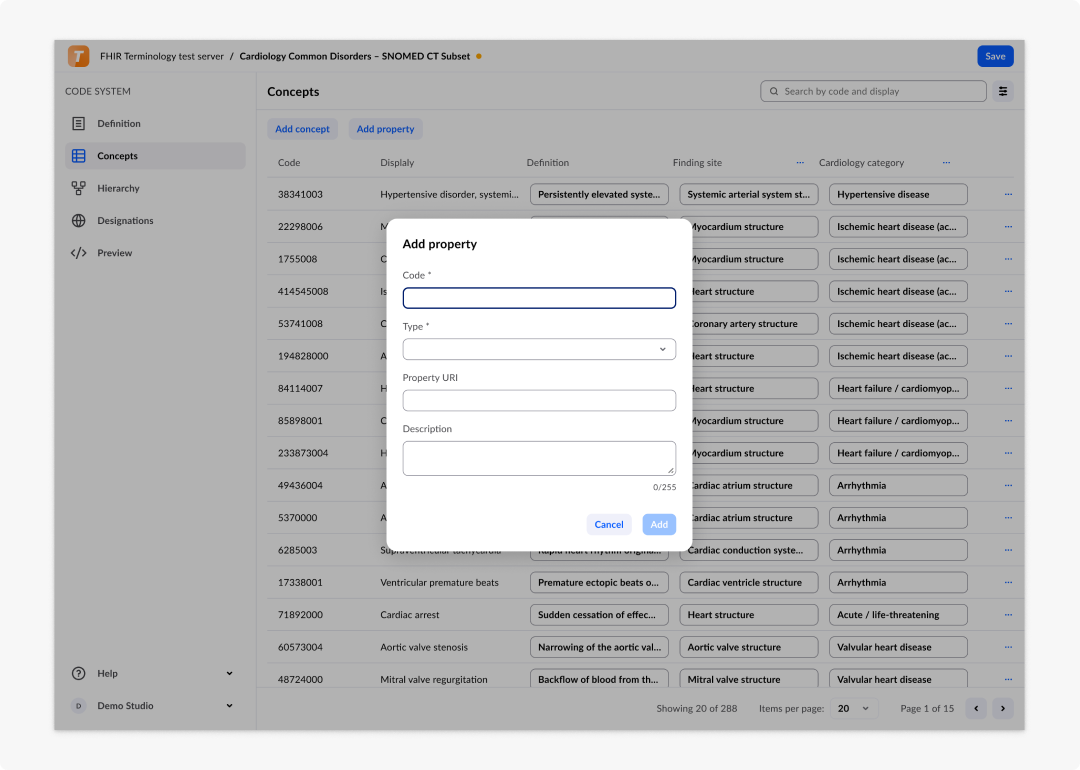Click the Preview code brackets icon
Viewport: 1080px width, 770px height.
click(79, 253)
